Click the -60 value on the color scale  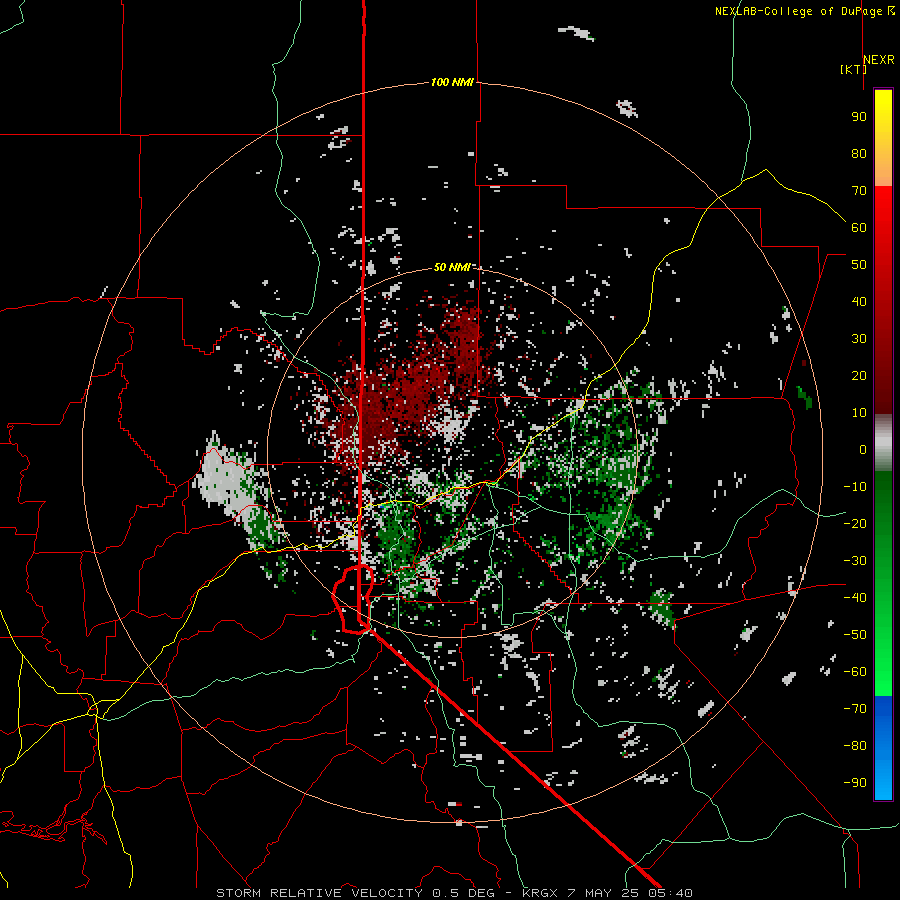(x=855, y=672)
